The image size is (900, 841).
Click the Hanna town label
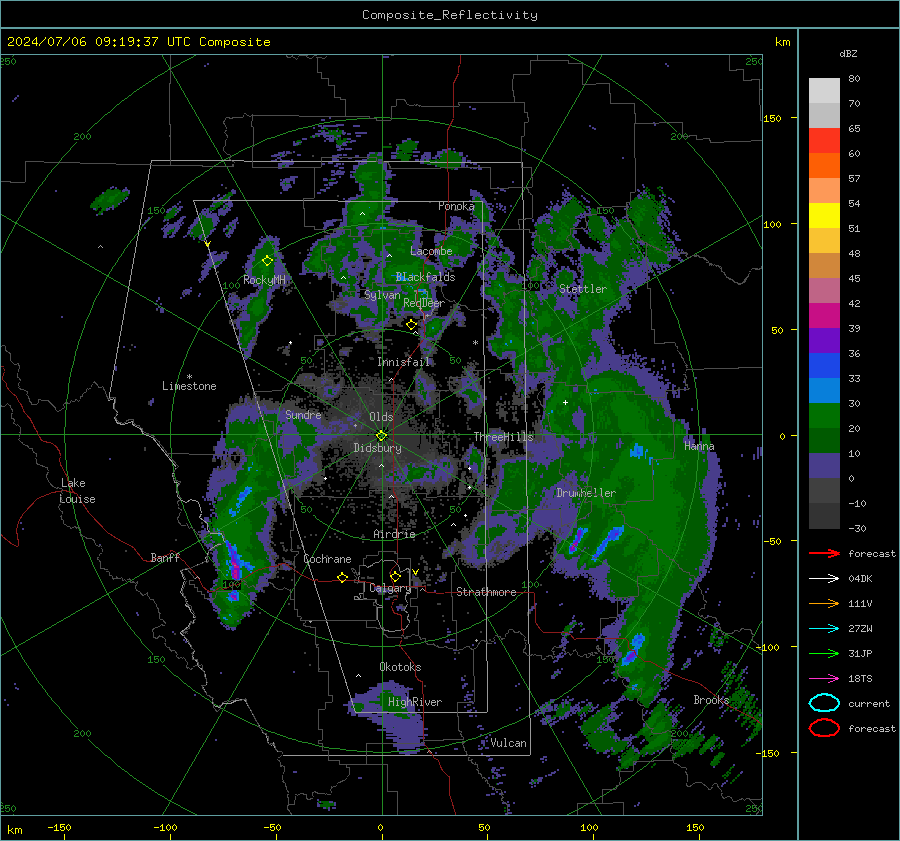699,446
